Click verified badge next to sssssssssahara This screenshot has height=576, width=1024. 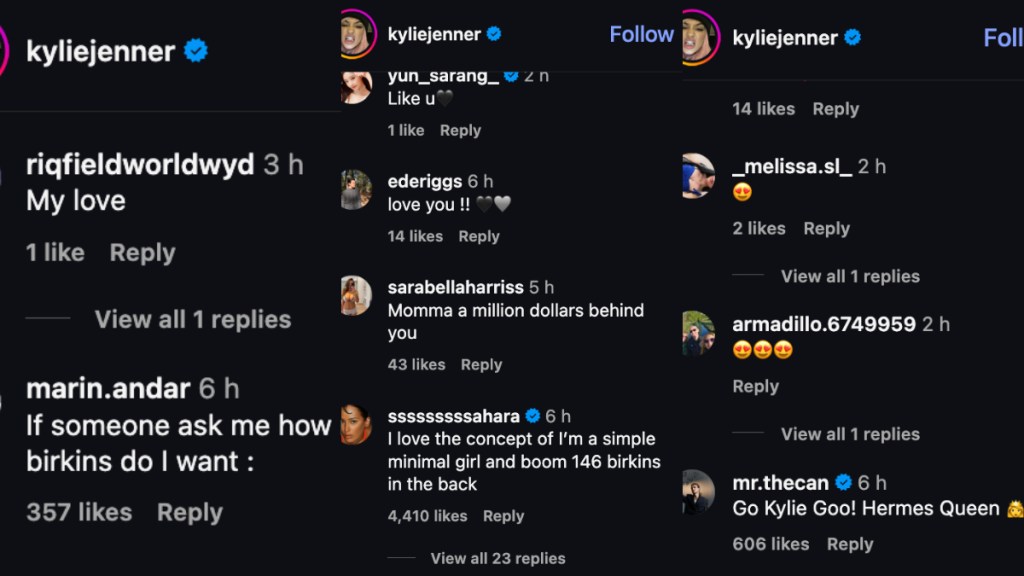click(533, 416)
